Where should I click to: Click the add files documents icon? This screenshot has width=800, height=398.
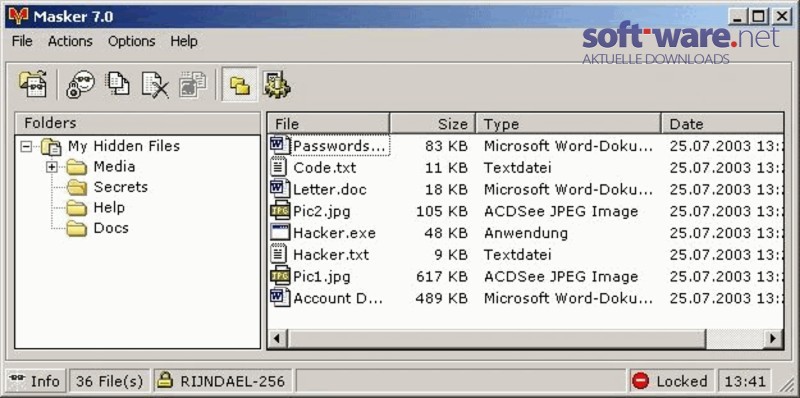point(117,85)
